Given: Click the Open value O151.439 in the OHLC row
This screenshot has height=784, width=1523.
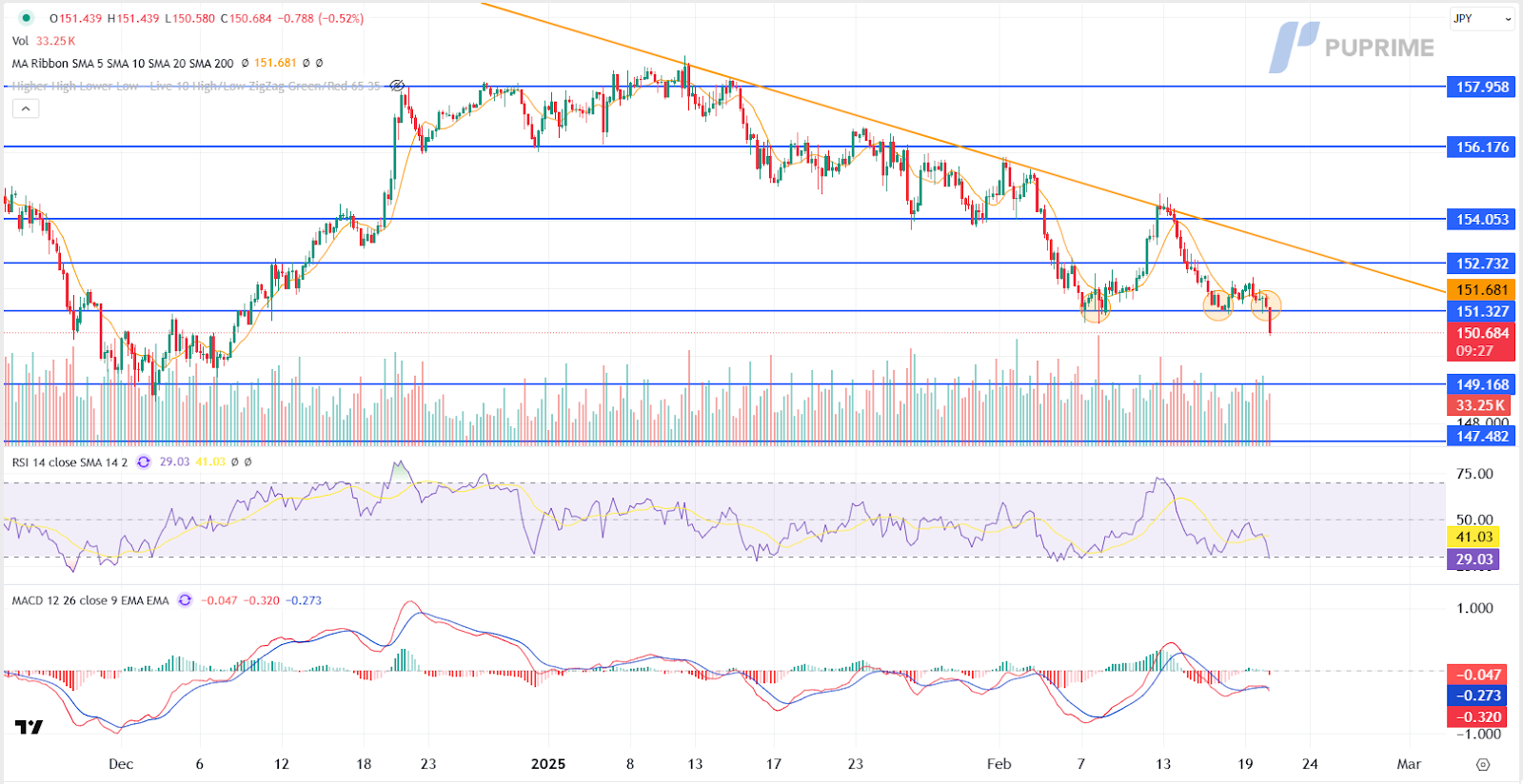Looking at the screenshot, I should click(75, 18).
